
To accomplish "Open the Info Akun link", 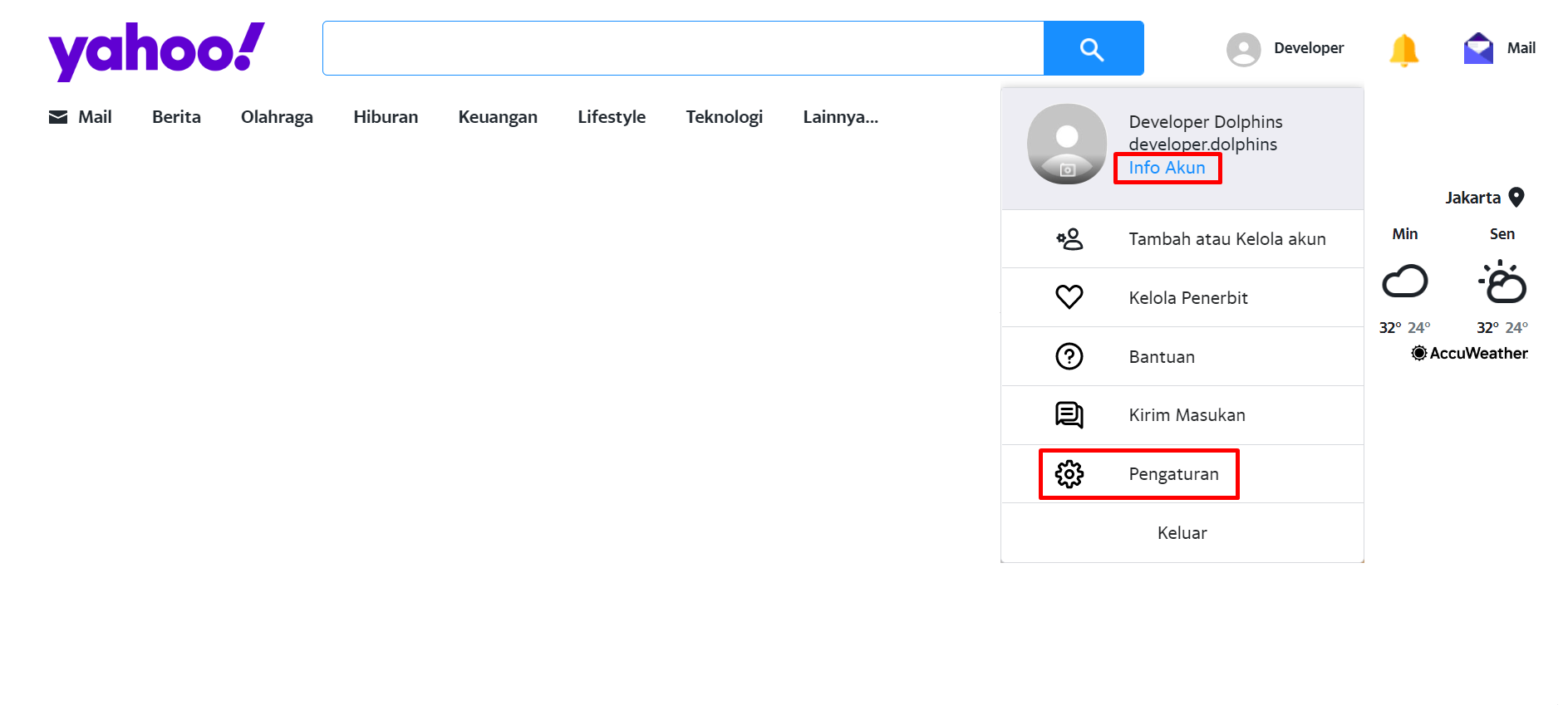I will [1167, 168].
